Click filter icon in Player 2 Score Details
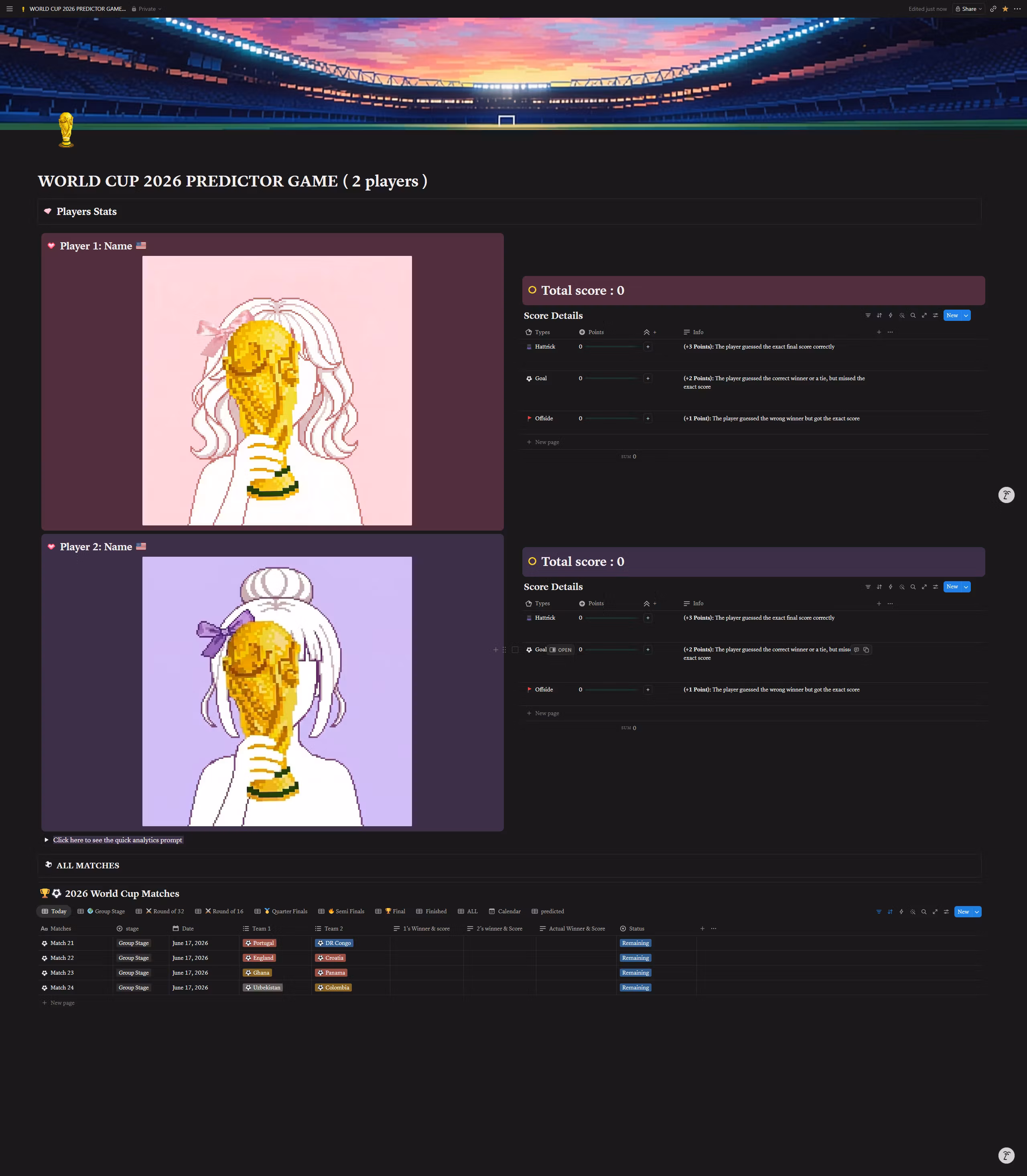 pyautogui.click(x=868, y=586)
